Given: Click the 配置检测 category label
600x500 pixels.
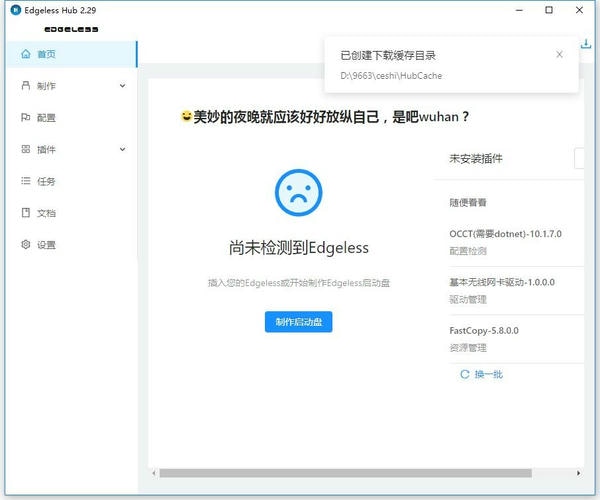Looking at the screenshot, I should [x=468, y=251].
